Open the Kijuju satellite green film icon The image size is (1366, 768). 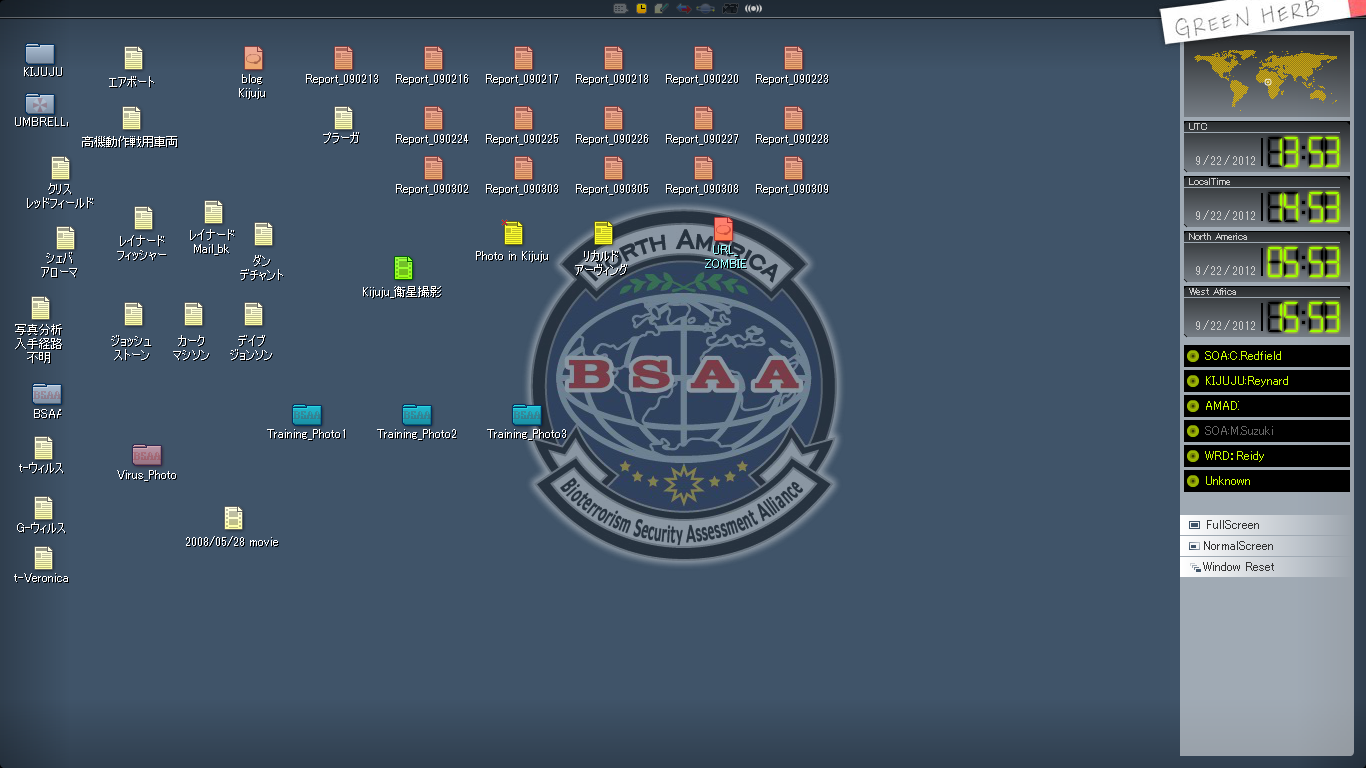(x=403, y=268)
